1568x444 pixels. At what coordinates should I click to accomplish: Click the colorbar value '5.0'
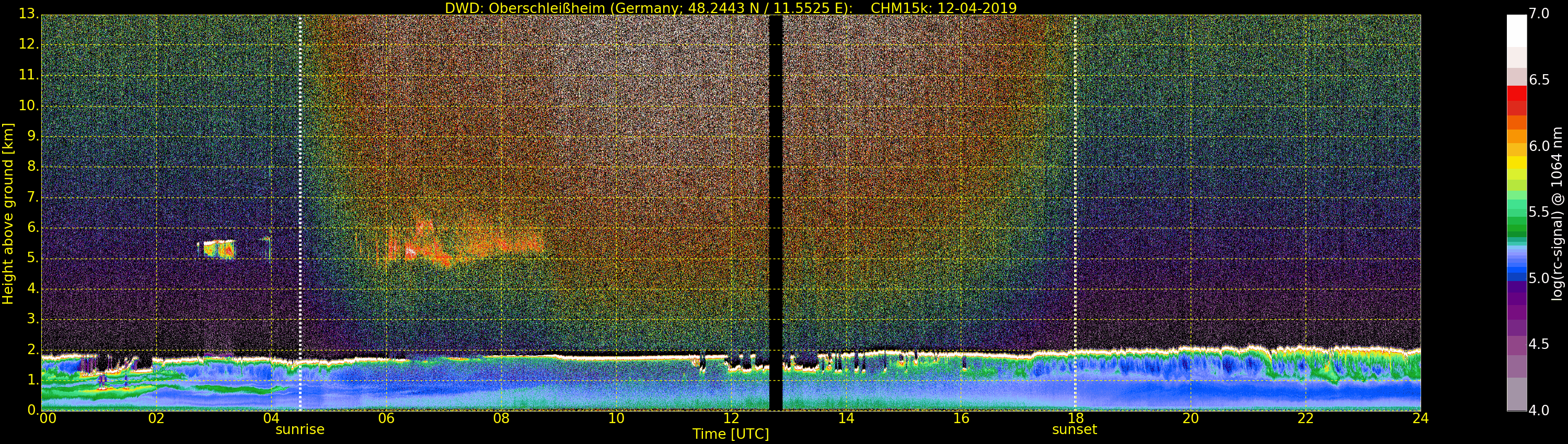pyautogui.click(x=1539, y=278)
